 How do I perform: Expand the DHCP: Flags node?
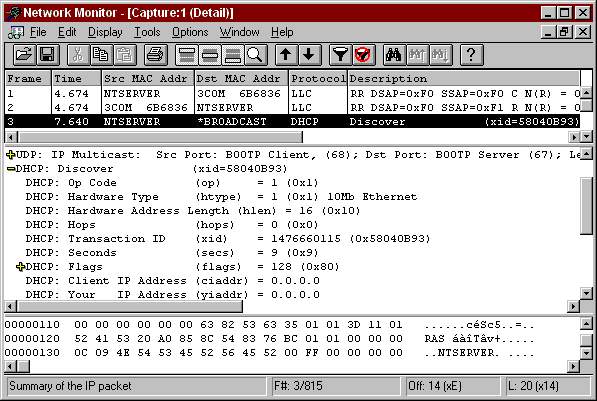coord(21,267)
